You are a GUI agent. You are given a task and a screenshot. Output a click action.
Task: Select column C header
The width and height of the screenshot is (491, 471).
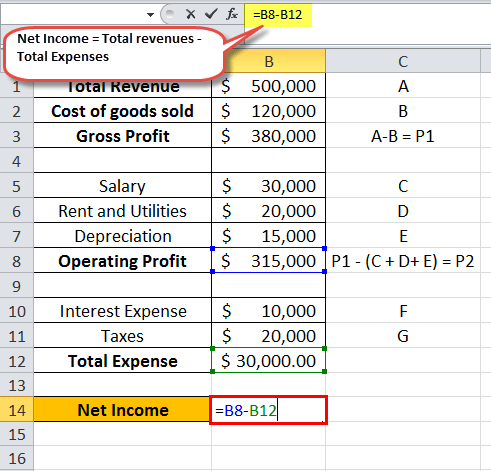coord(403,61)
